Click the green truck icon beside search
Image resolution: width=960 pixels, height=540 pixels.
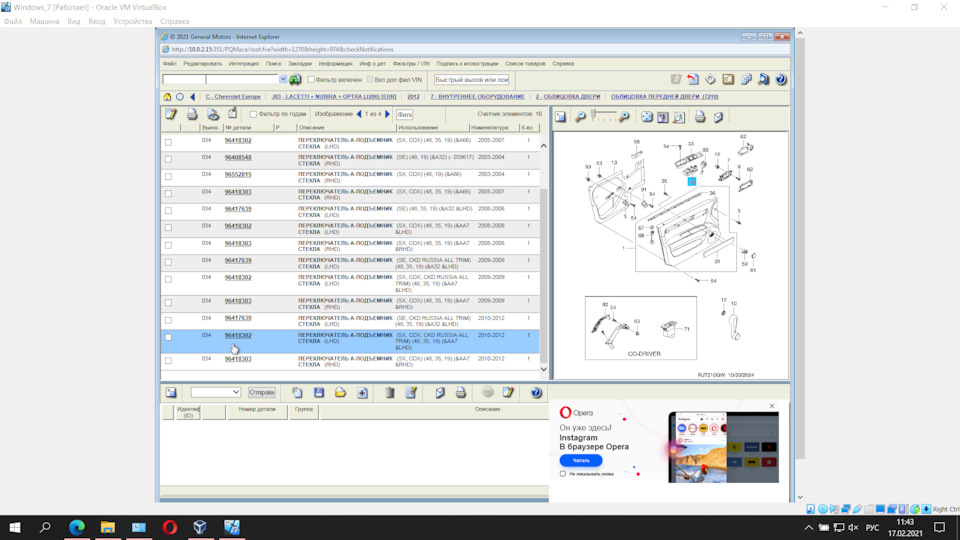pyautogui.click(x=295, y=79)
